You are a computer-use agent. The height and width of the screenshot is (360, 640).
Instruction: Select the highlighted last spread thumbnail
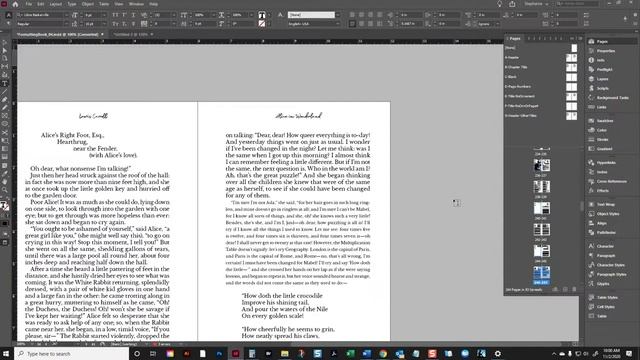pyautogui.click(x=541, y=273)
